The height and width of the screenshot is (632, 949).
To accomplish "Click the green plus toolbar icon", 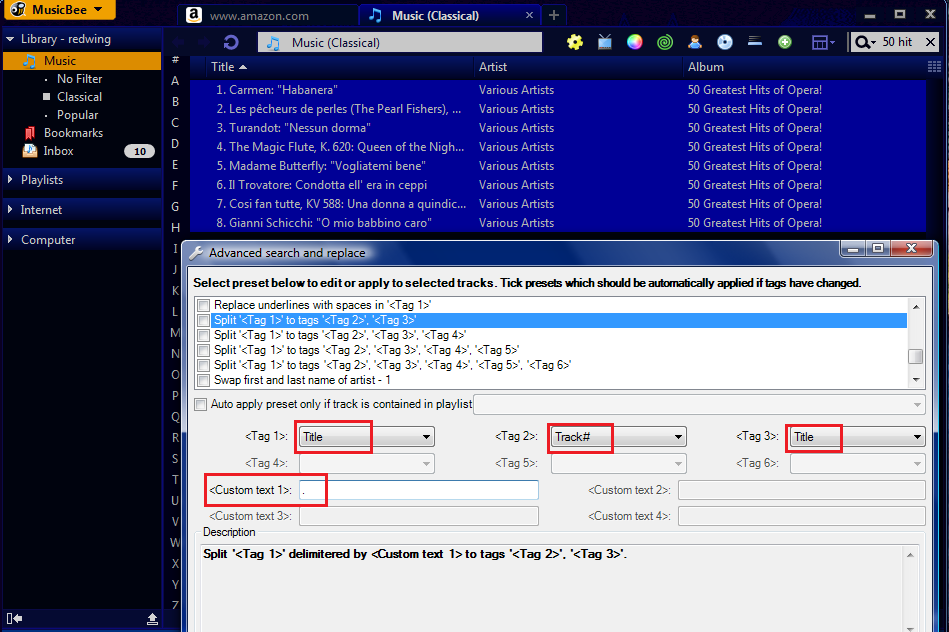I will coord(784,42).
